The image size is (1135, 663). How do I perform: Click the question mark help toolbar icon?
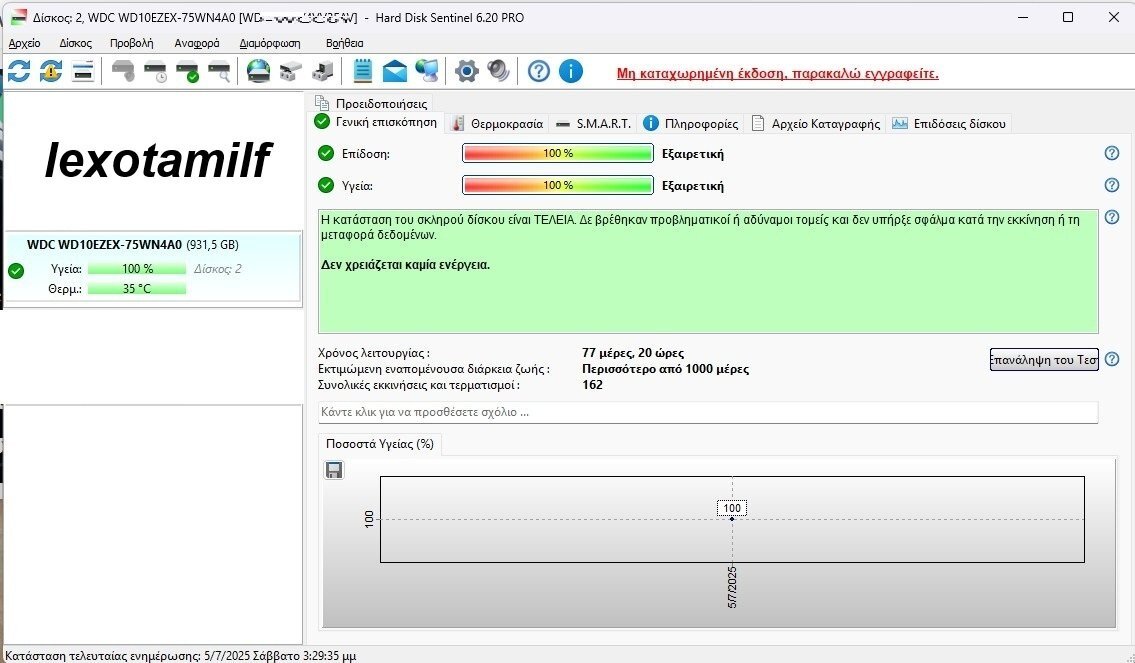click(539, 71)
